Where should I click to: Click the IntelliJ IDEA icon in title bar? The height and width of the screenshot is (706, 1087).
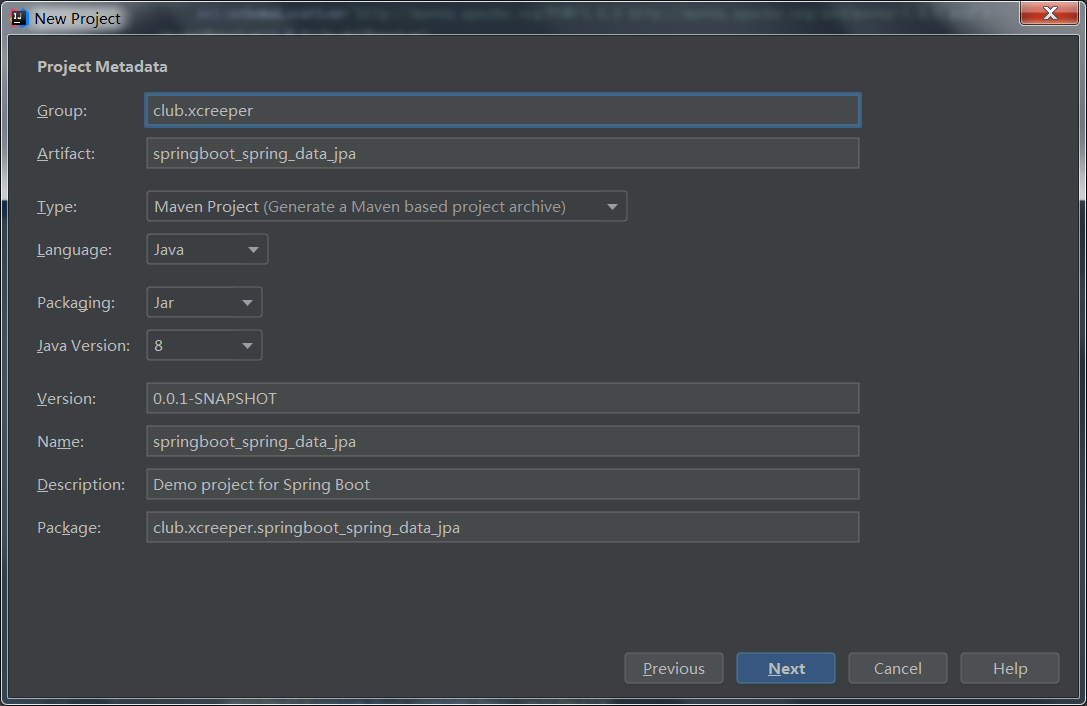19,18
